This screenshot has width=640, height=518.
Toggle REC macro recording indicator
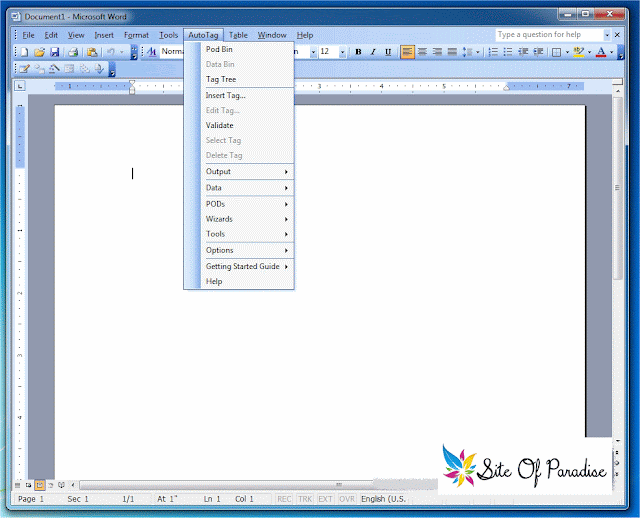[x=284, y=499]
